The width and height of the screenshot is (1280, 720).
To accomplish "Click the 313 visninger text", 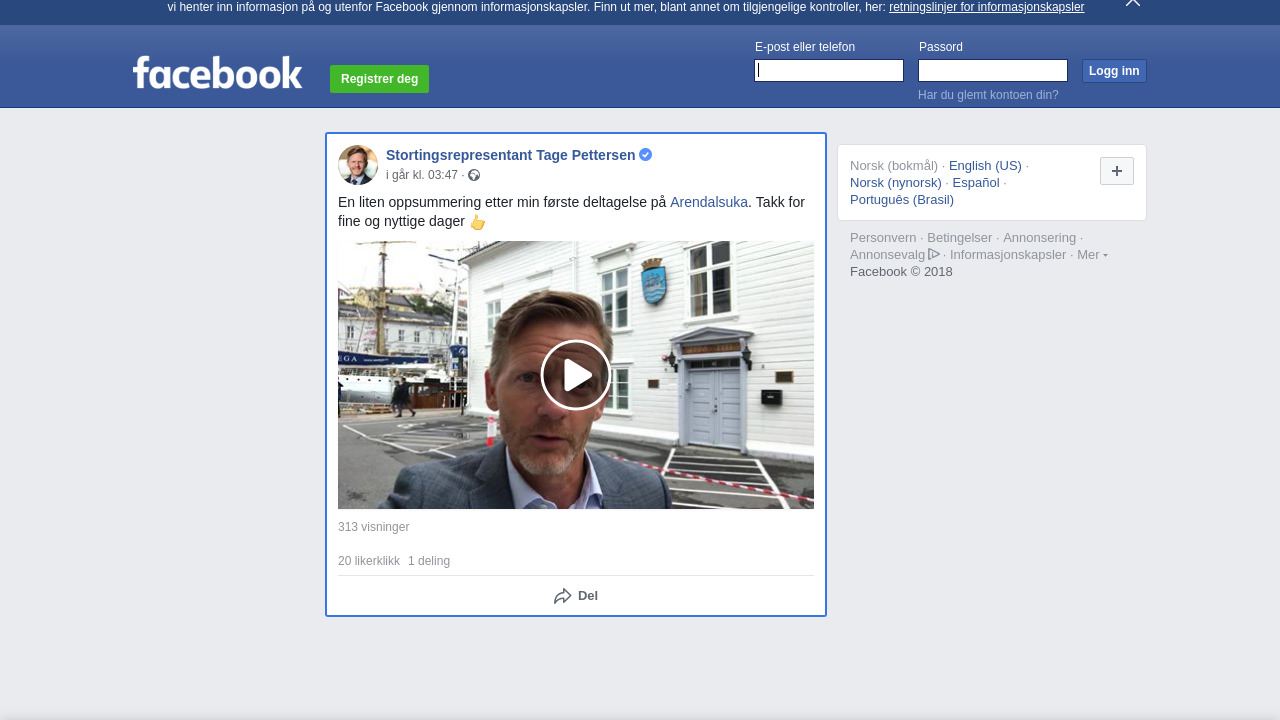I will (x=374, y=527).
